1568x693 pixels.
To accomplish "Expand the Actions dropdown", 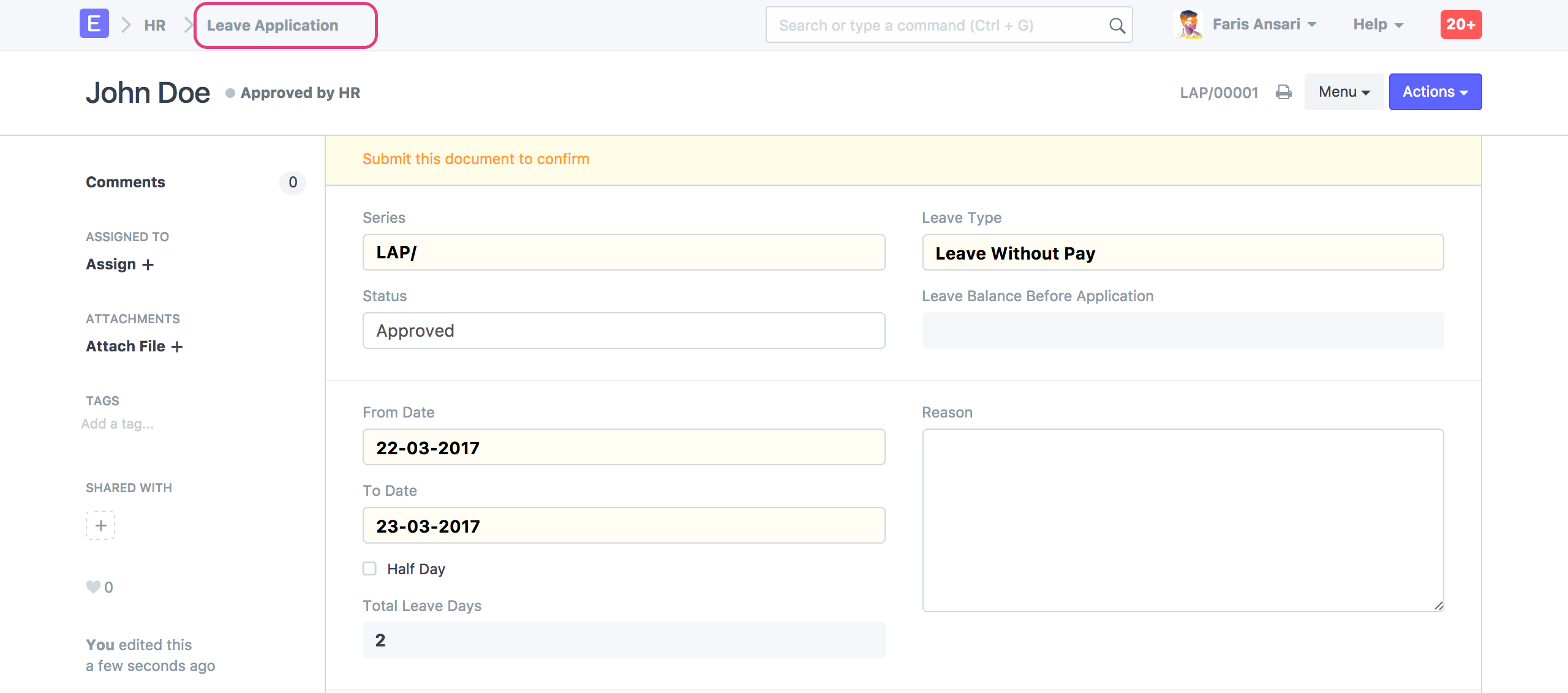I will tap(1435, 92).
